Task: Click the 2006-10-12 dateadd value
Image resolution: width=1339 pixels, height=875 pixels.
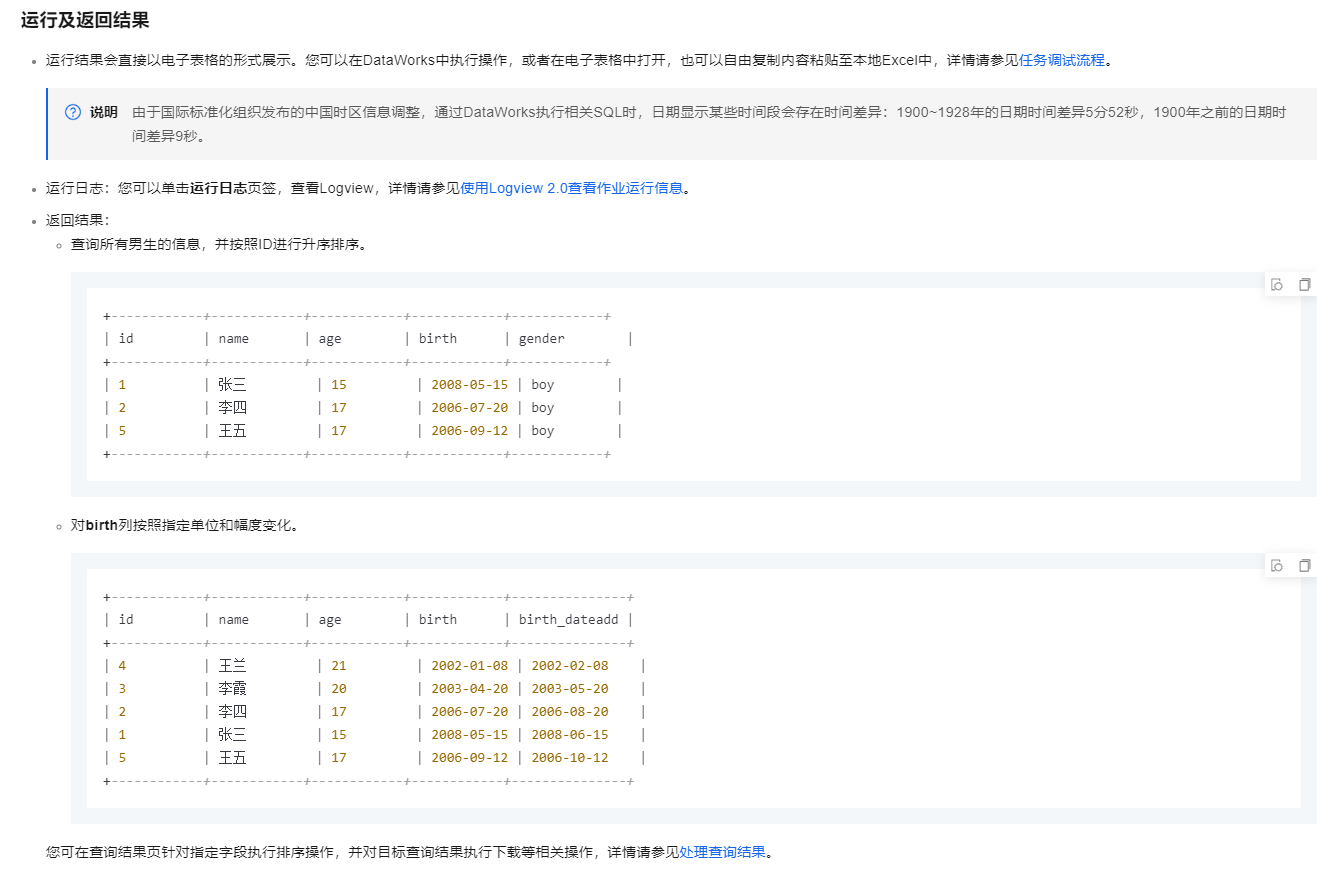Action: click(569, 758)
